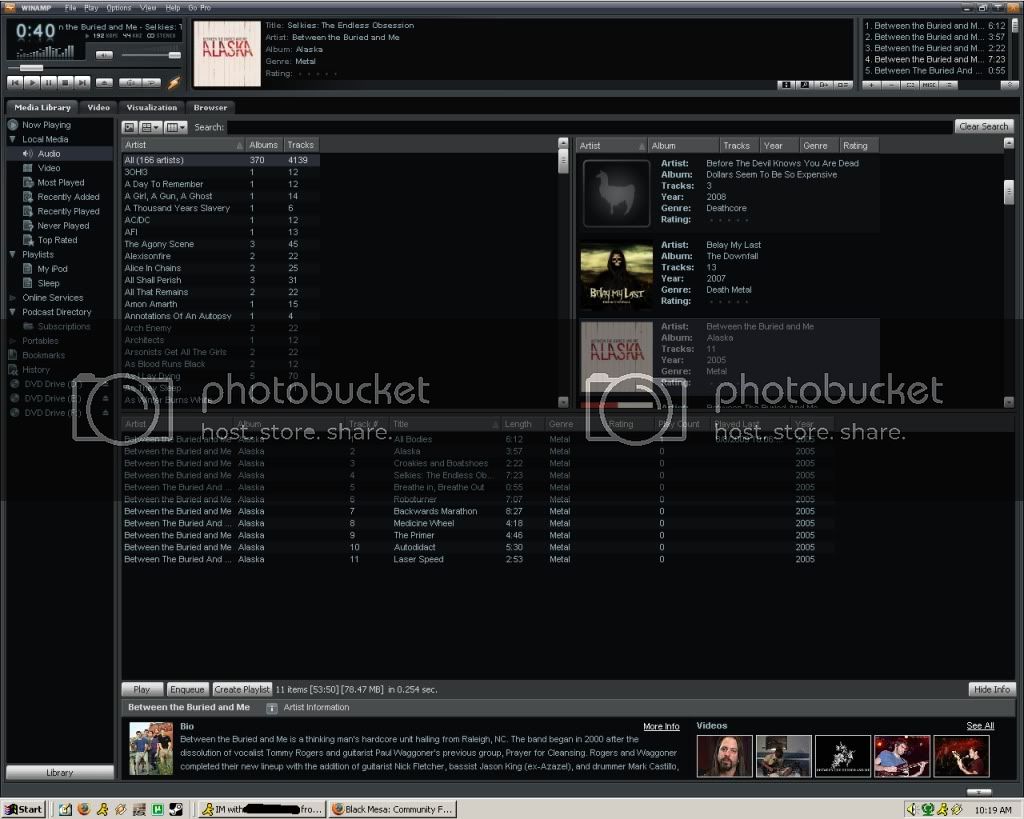Click the Bookmarks sidebar icon
Image resolution: width=1024 pixels, height=819 pixels.
pyautogui.click(x=12, y=355)
